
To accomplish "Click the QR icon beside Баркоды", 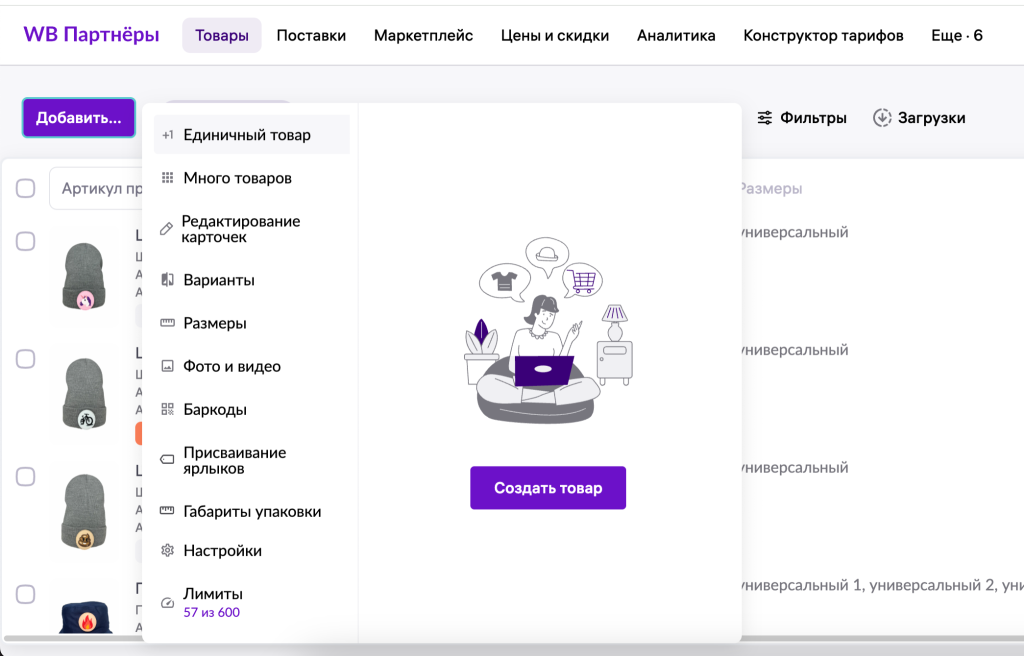I will [x=168, y=409].
